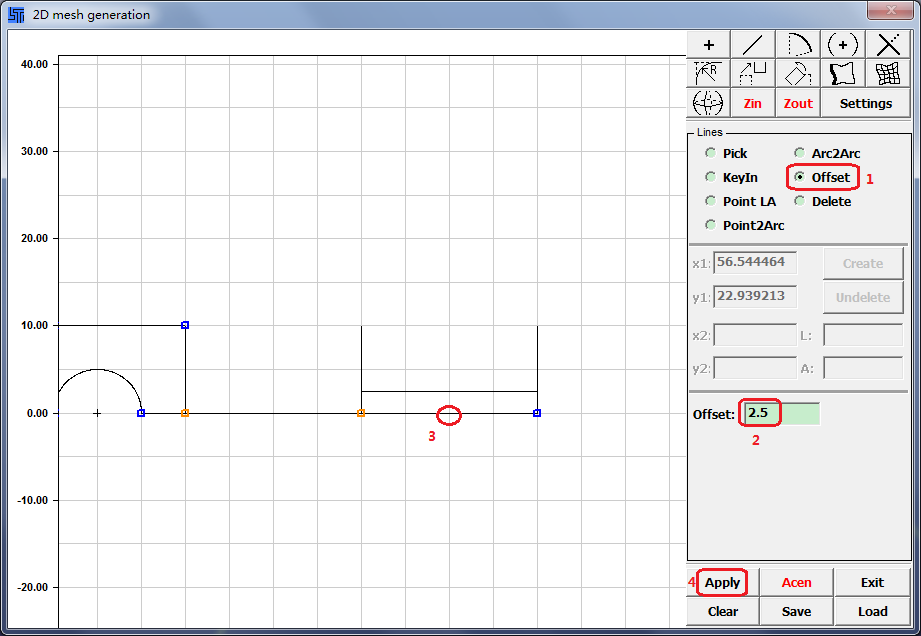This screenshot has width=921, height=636.
Task: Click the red Acen button
Action: 796,583
